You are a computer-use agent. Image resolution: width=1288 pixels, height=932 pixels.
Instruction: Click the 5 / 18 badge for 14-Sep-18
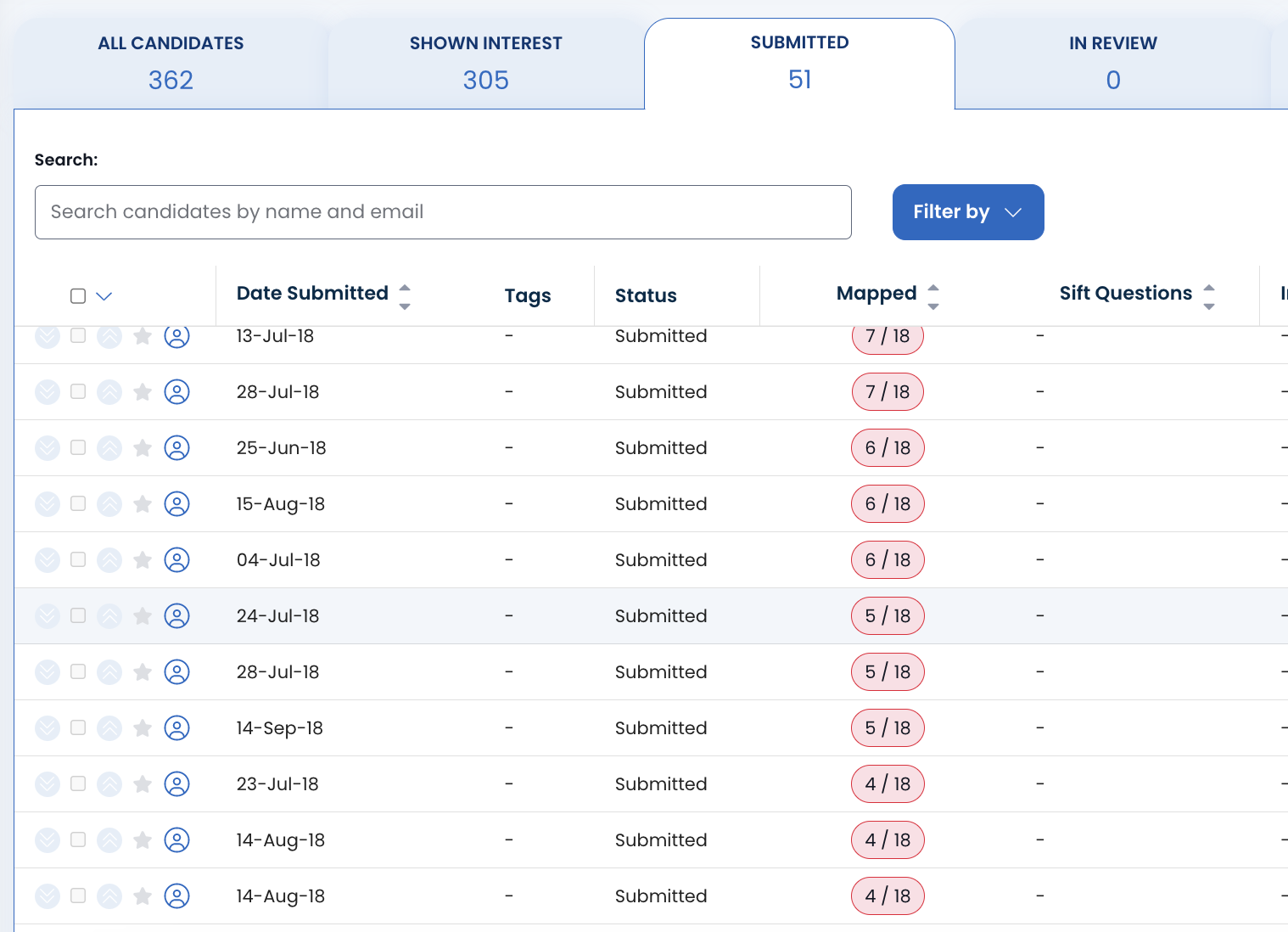coord(888,728)
